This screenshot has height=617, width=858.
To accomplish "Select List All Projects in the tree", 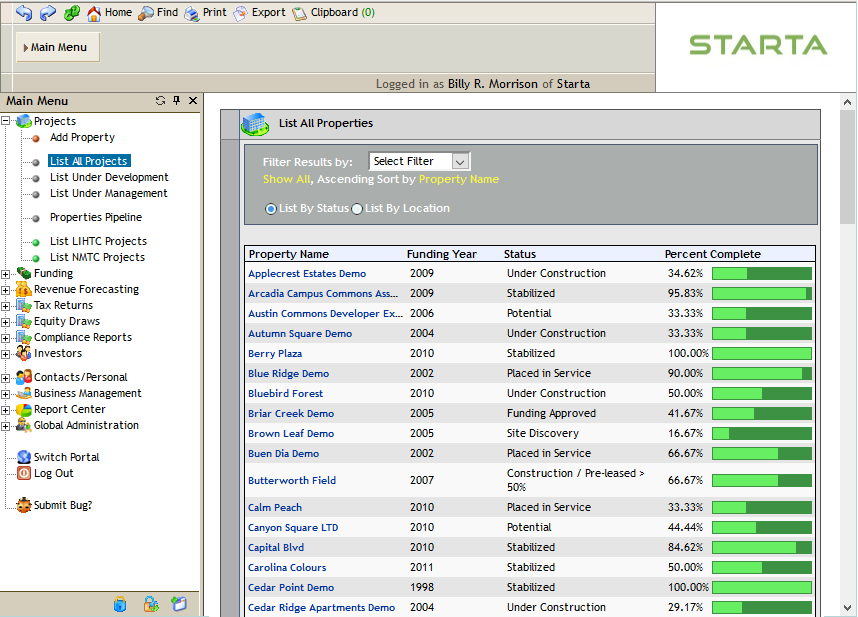I will pyautogui.click(x=89, y=160).
